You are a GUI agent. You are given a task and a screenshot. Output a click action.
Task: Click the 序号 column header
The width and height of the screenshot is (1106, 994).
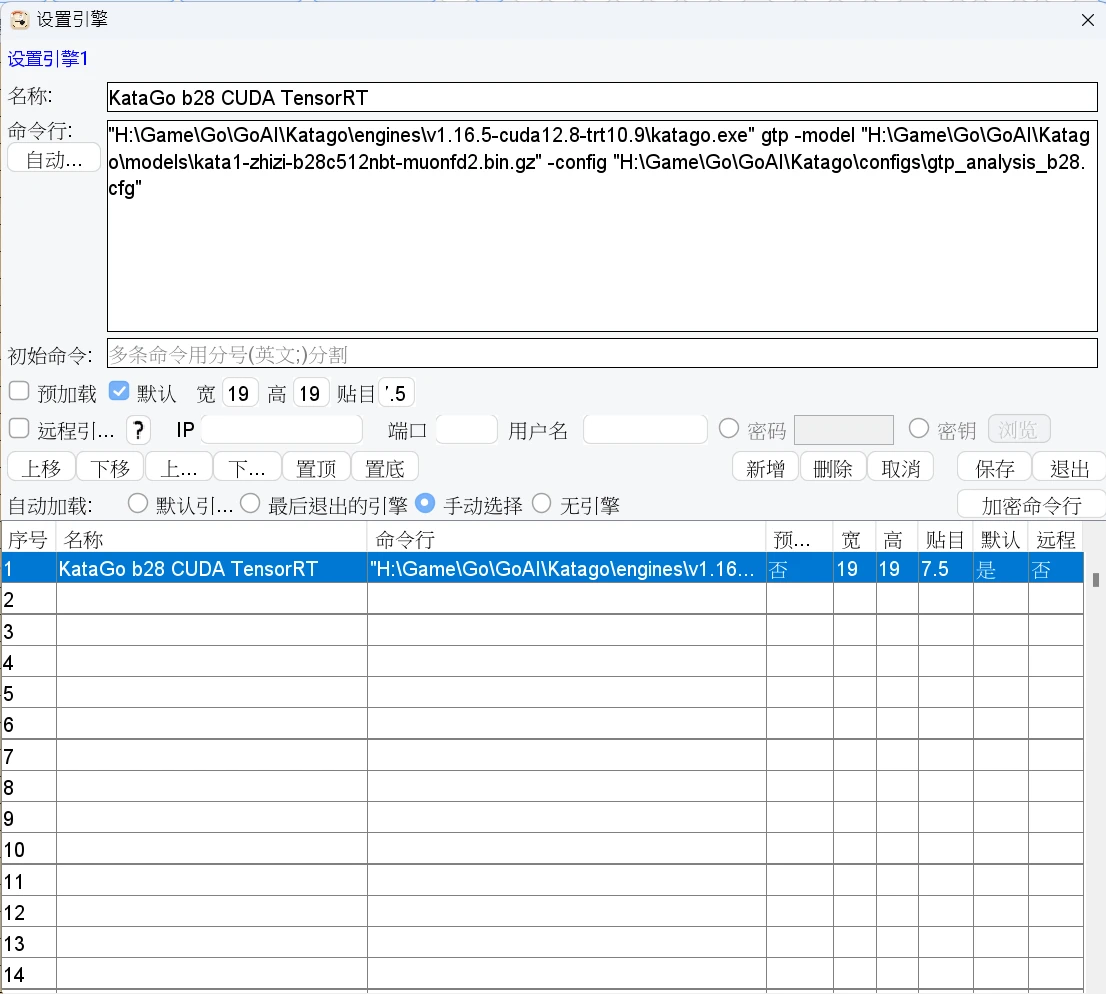click(28, 540)
